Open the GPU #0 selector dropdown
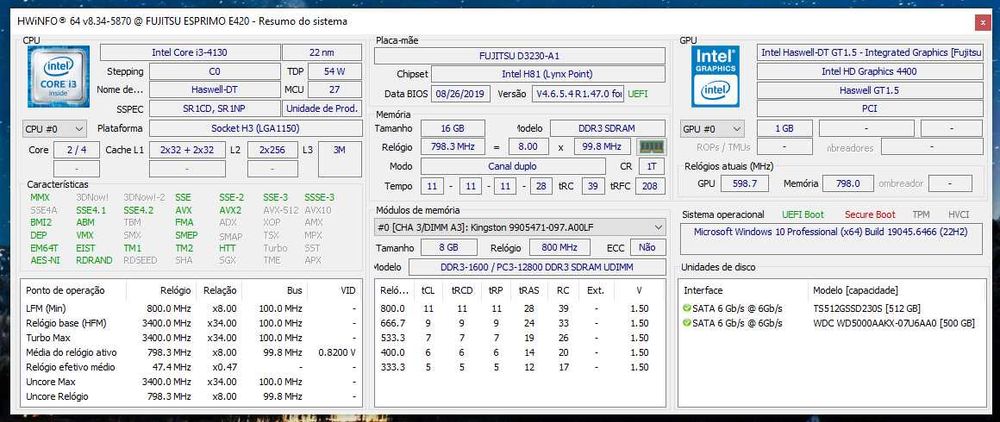1000x422 pixels. pyautogui.click(x=712, y=129)
